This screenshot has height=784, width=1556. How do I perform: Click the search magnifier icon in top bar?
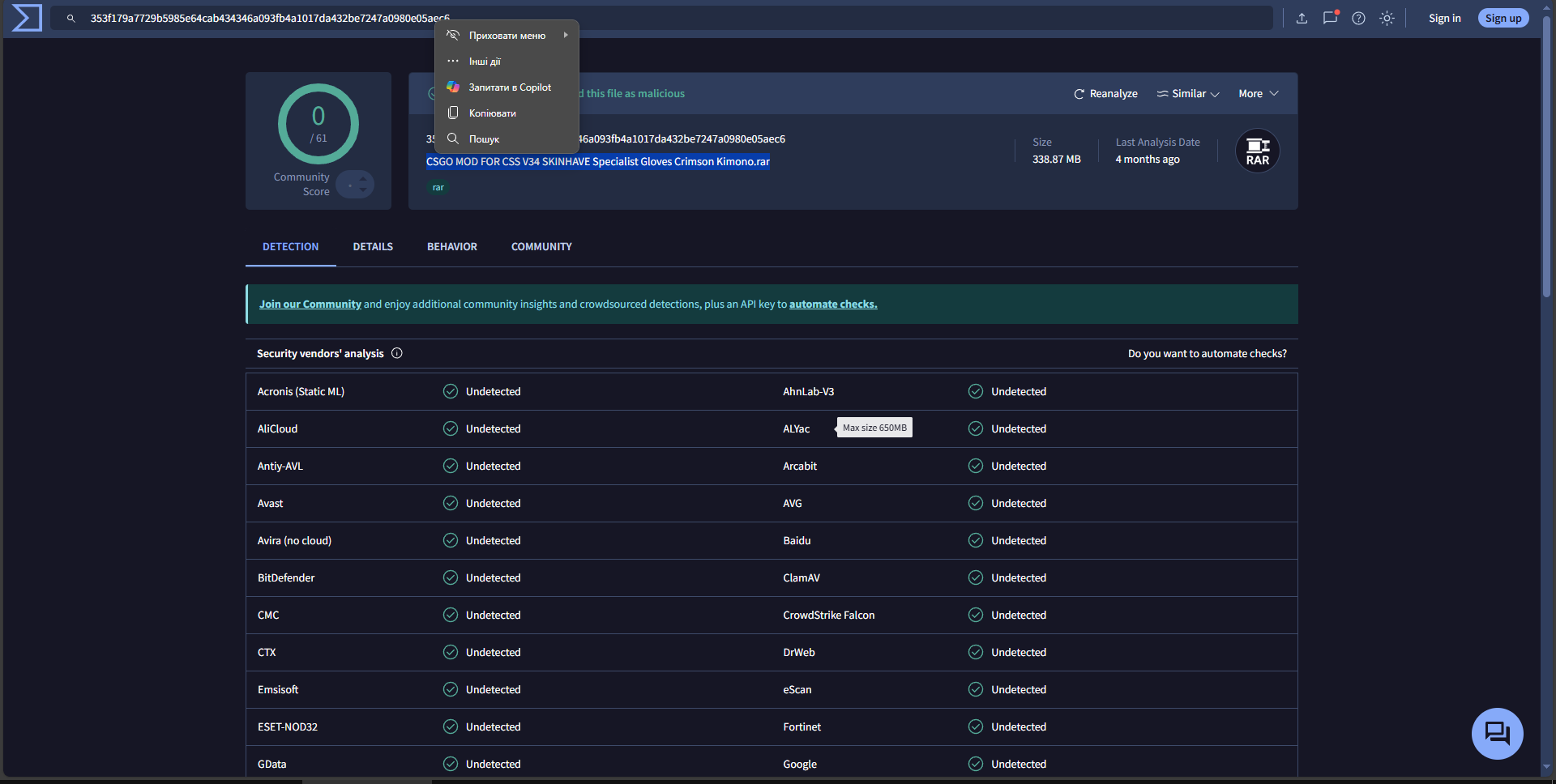click(x=71, y=18)
